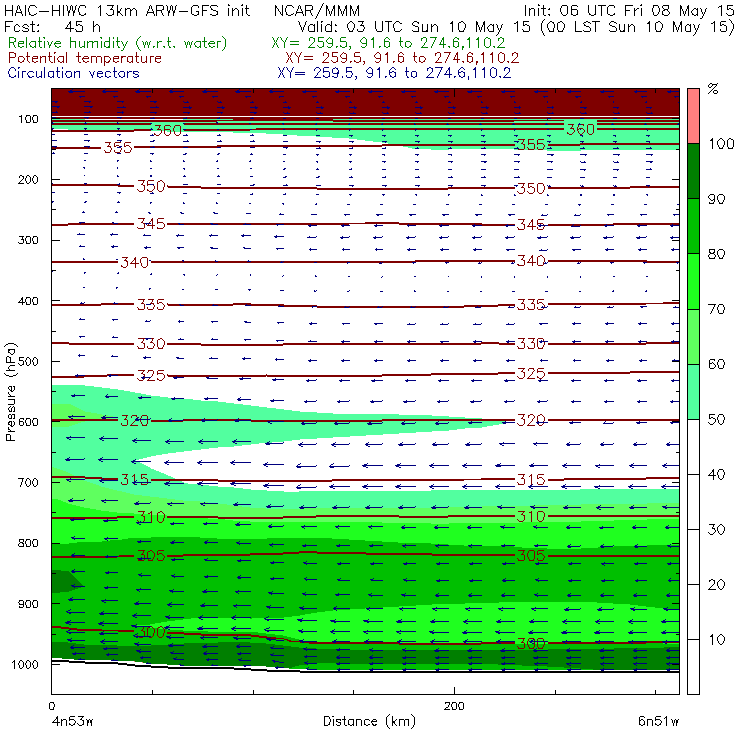The image size is (740, 740).
Task: Click the '600' pressure axis tick label
Action: coord(28,421)
